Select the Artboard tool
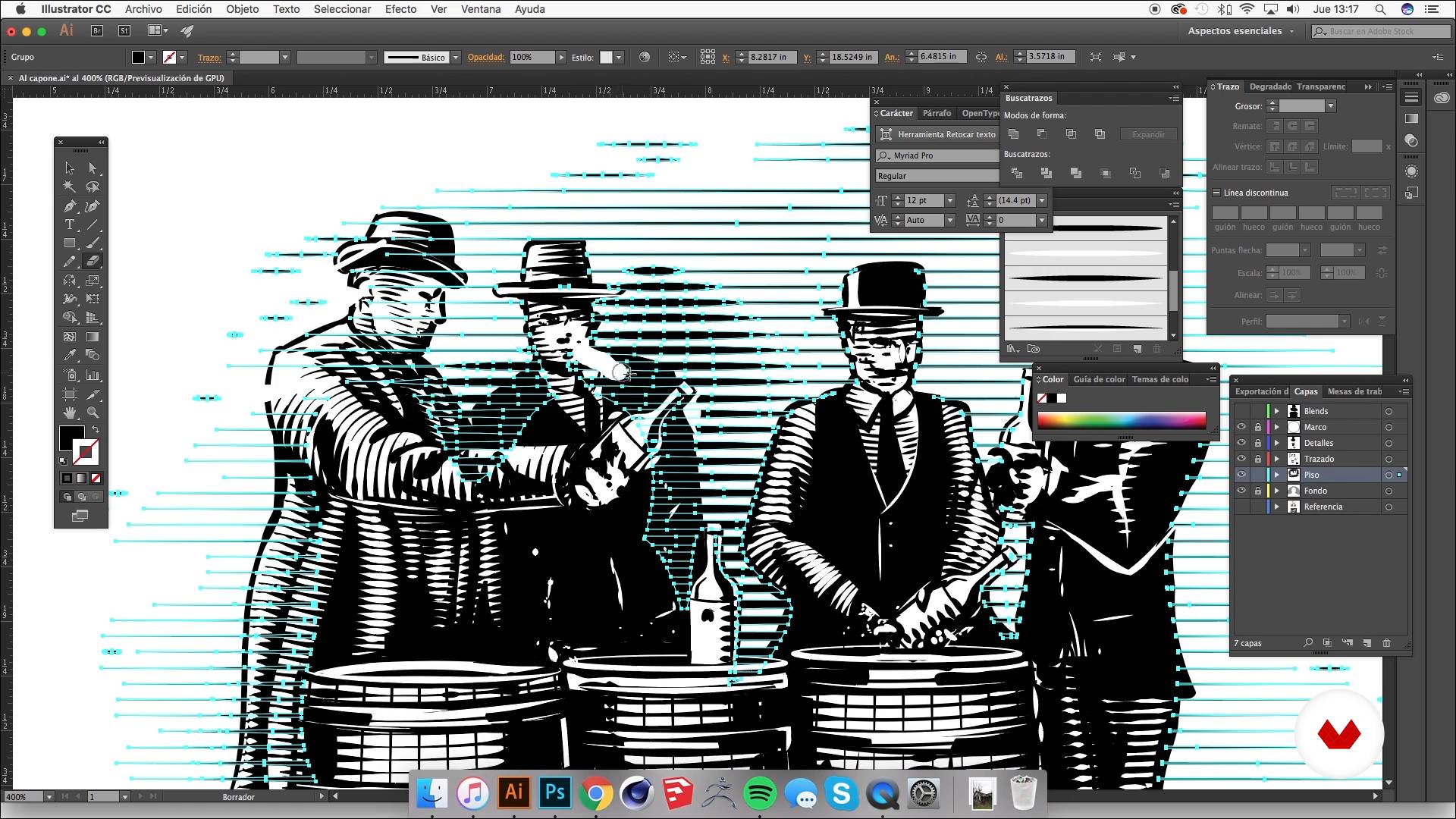Screen dimensions: 1456x819 point(70,394)
